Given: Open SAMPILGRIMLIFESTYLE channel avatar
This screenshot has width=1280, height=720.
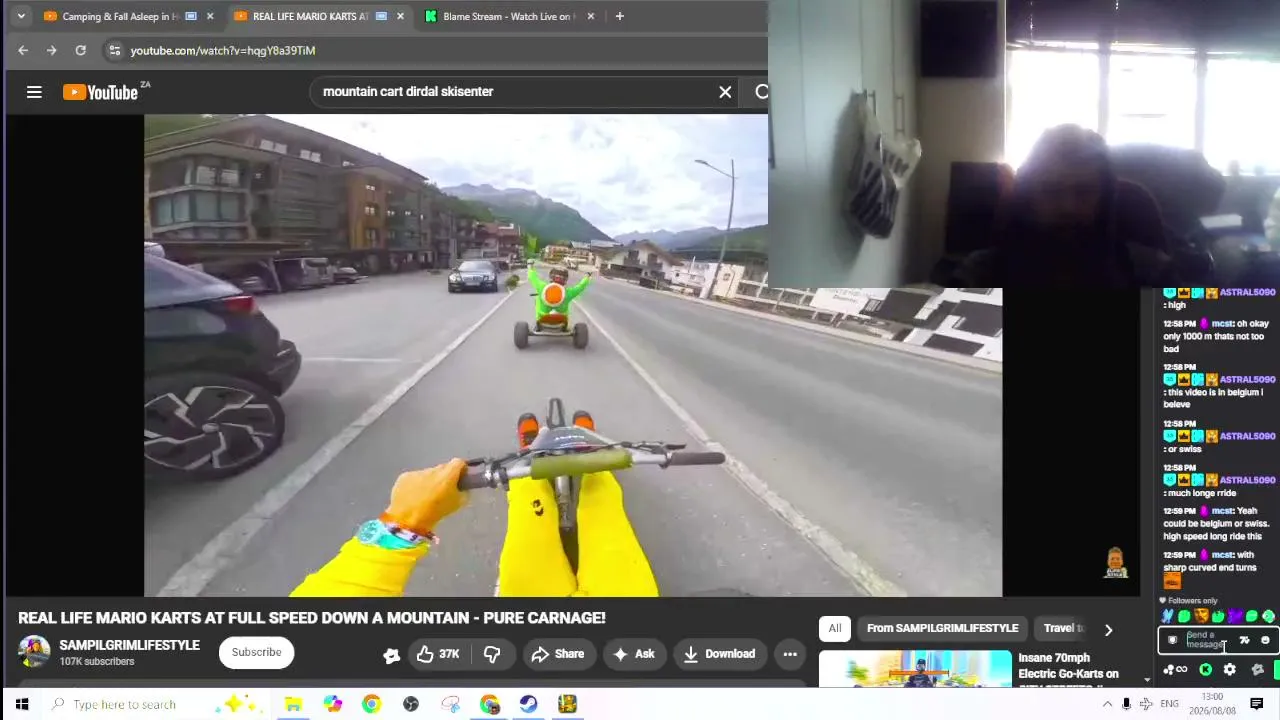Looking at the screenshot, I should point(34,652).
